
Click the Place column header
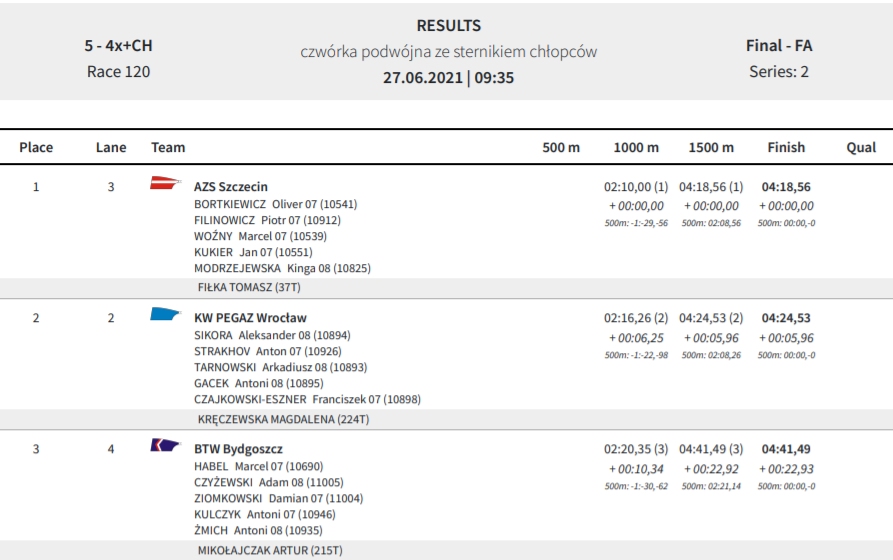coord(36,148)
